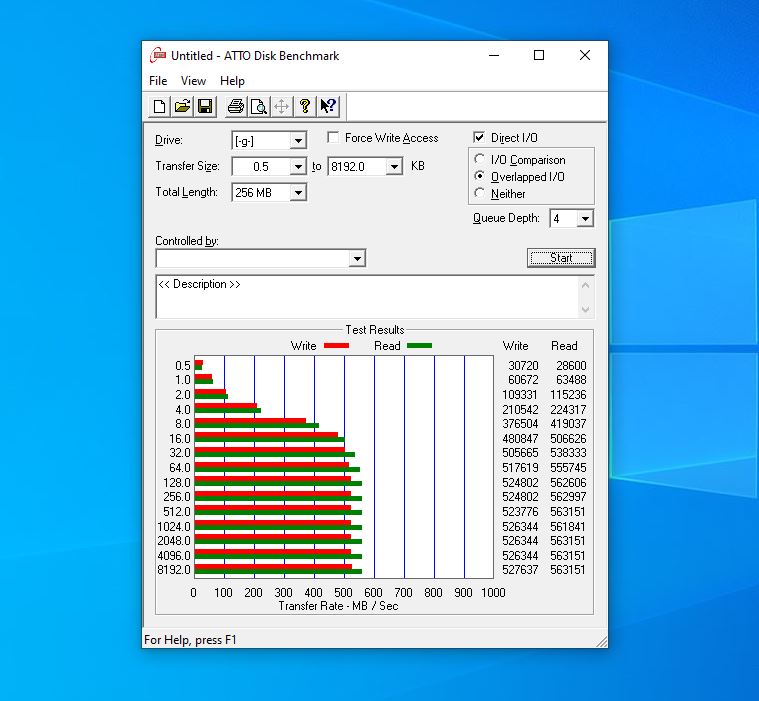Expand the Queue Depth dropdown

585,219
